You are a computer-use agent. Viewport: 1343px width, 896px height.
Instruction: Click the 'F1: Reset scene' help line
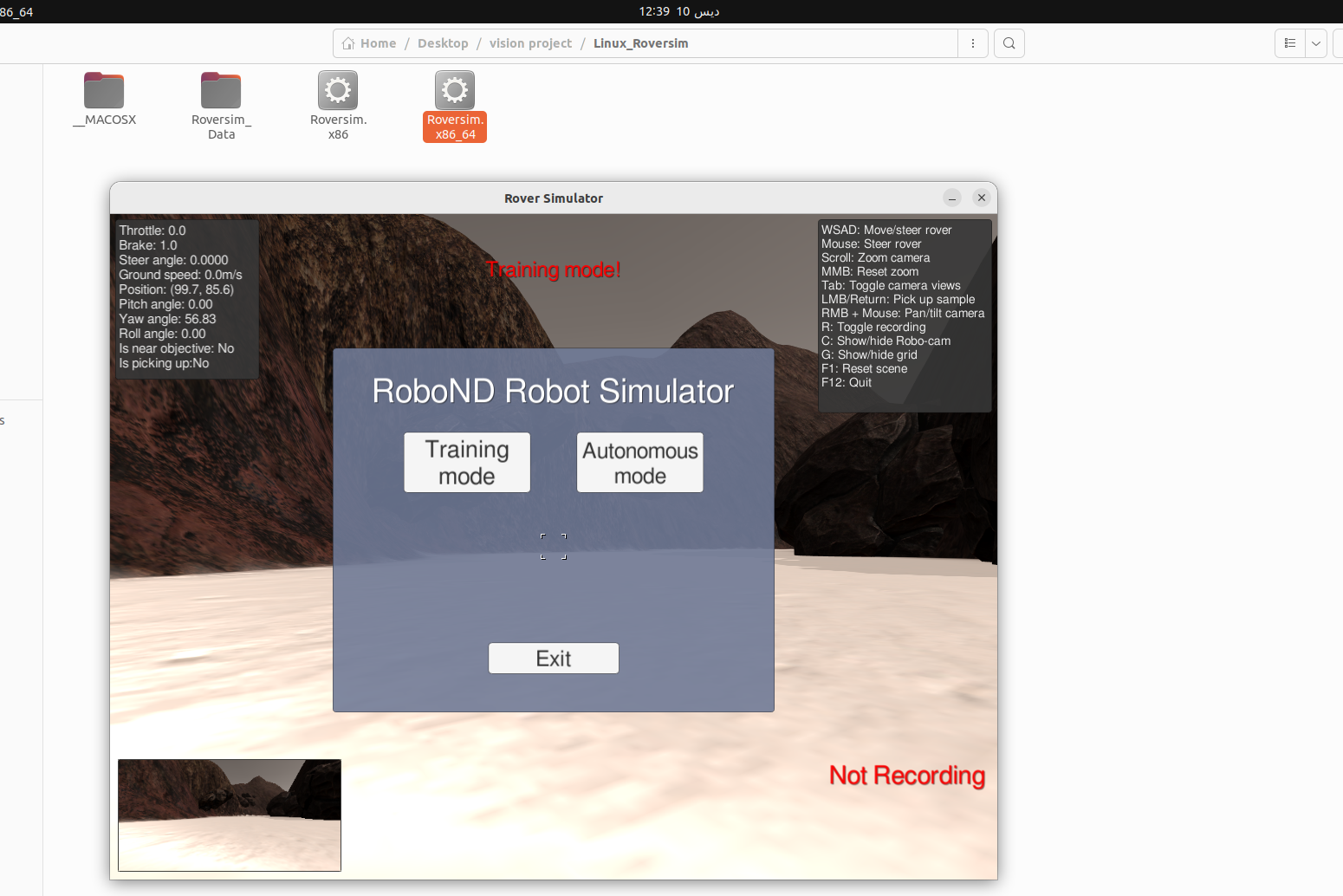click(865, 368)
